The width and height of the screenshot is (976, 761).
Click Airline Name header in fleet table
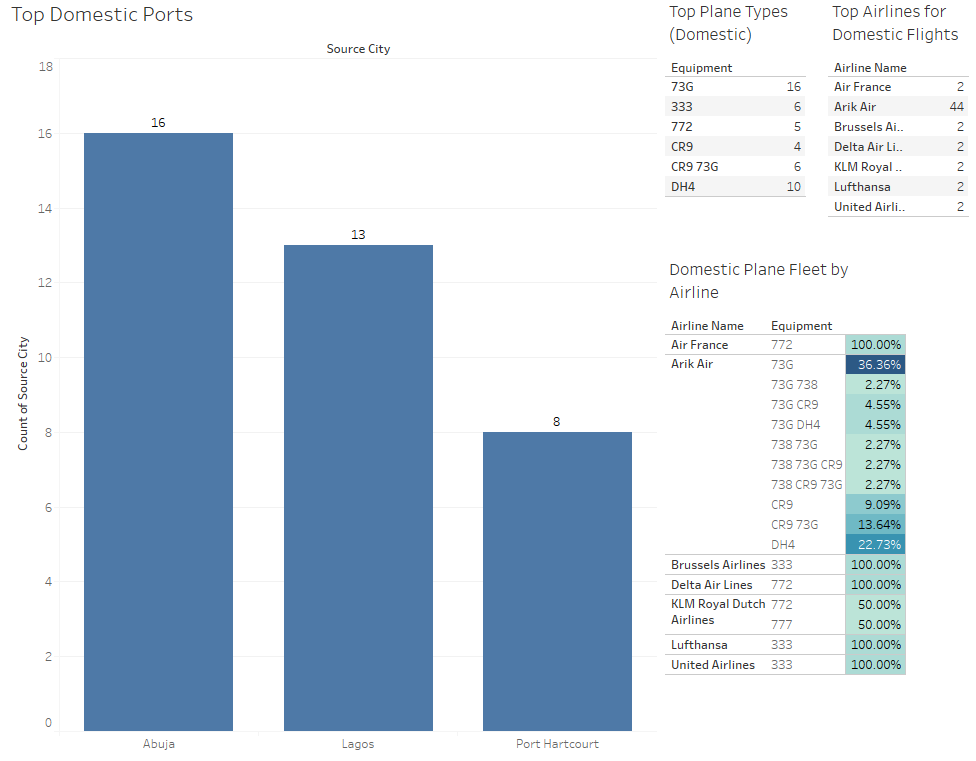707,325
